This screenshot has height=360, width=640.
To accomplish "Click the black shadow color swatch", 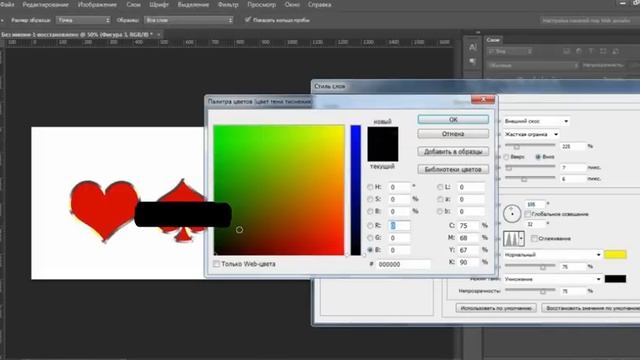I will tap(615, 279).
